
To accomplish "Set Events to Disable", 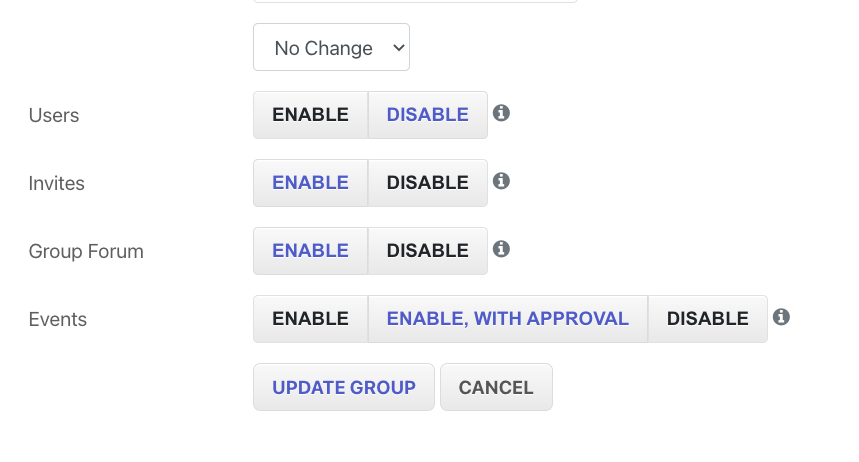I will pyautogui.click(x=708, y=319).
